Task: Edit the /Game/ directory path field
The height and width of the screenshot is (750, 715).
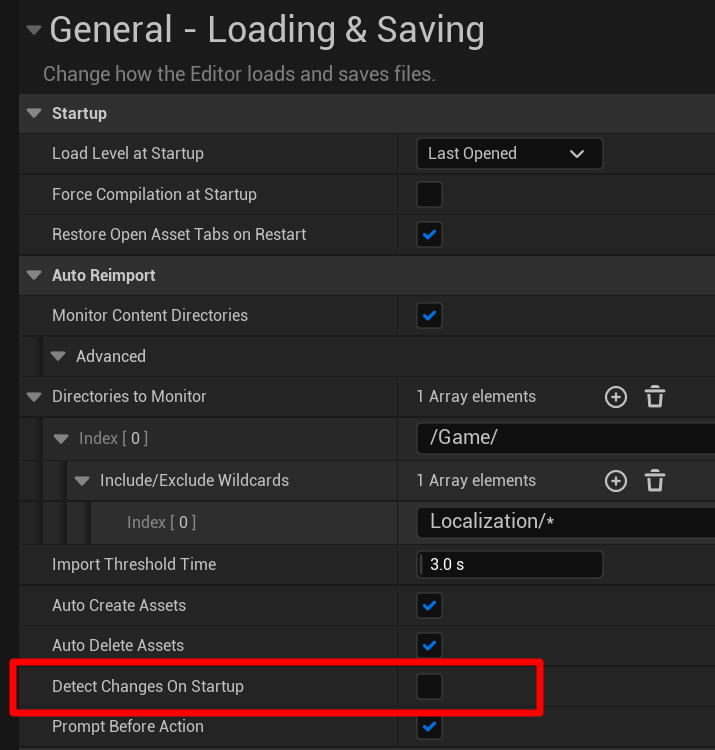Action: (566, 438)
